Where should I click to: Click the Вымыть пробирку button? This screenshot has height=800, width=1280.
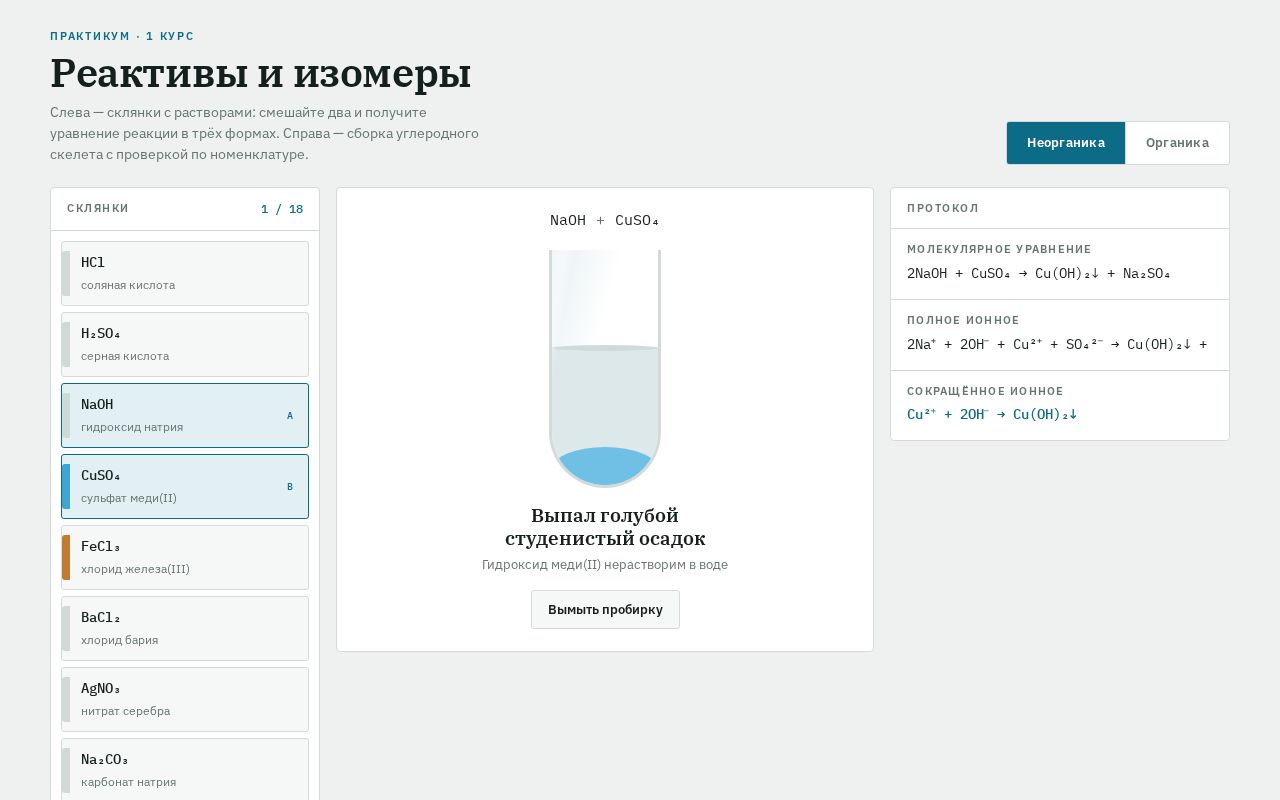(605, 609)
